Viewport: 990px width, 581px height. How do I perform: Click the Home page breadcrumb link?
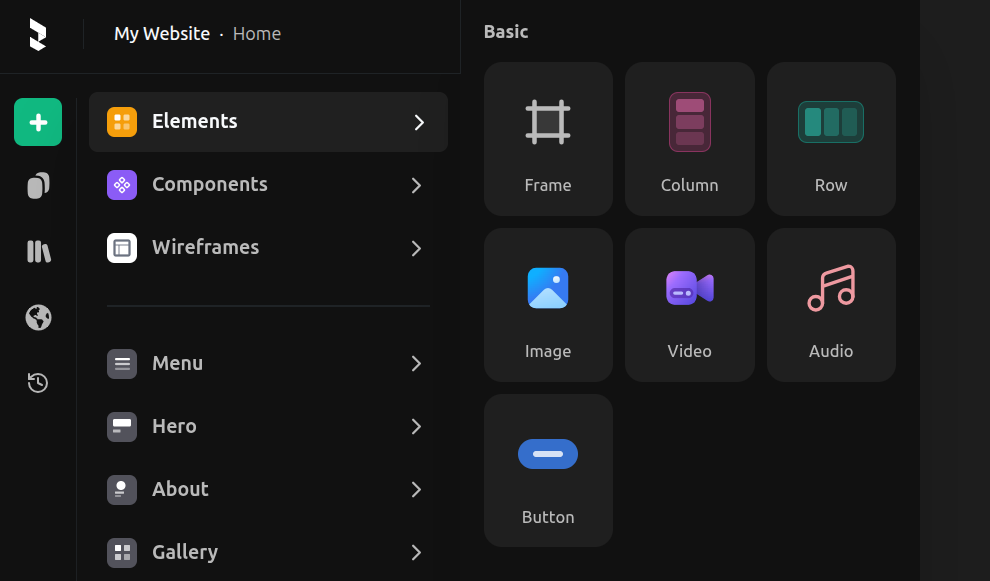(257, 34)
